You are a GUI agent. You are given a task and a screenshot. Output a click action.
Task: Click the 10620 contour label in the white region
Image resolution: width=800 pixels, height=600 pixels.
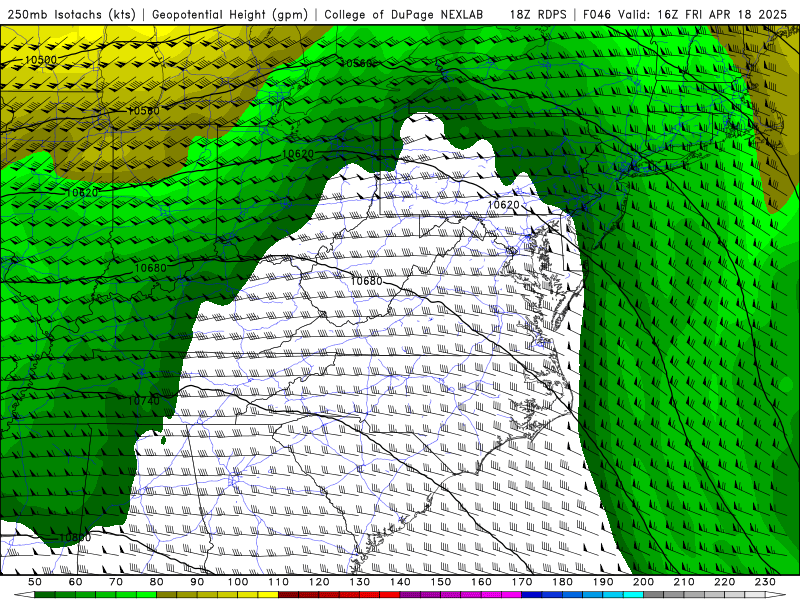point(503,205)
